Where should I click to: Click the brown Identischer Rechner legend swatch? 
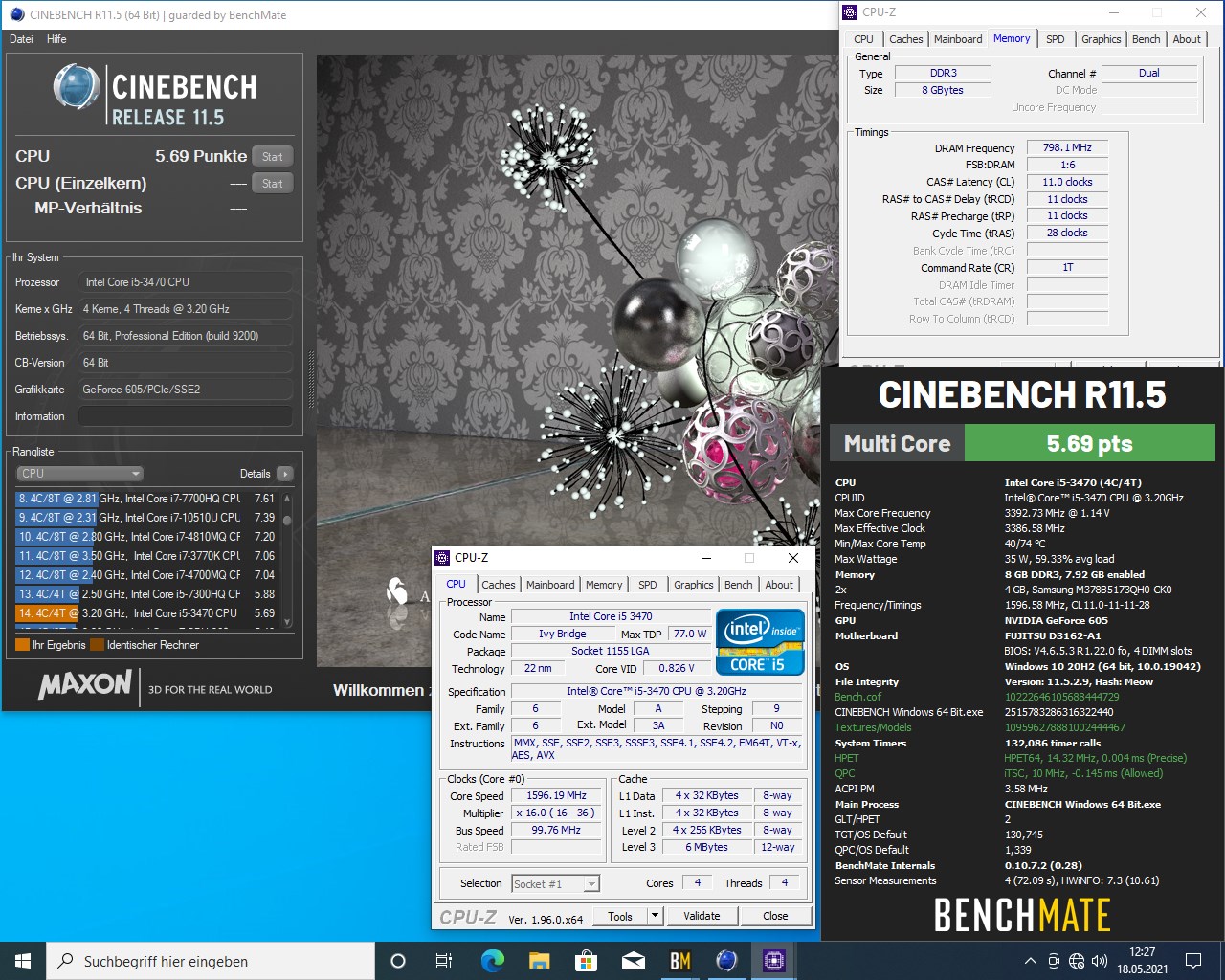(x=97, y=645)
